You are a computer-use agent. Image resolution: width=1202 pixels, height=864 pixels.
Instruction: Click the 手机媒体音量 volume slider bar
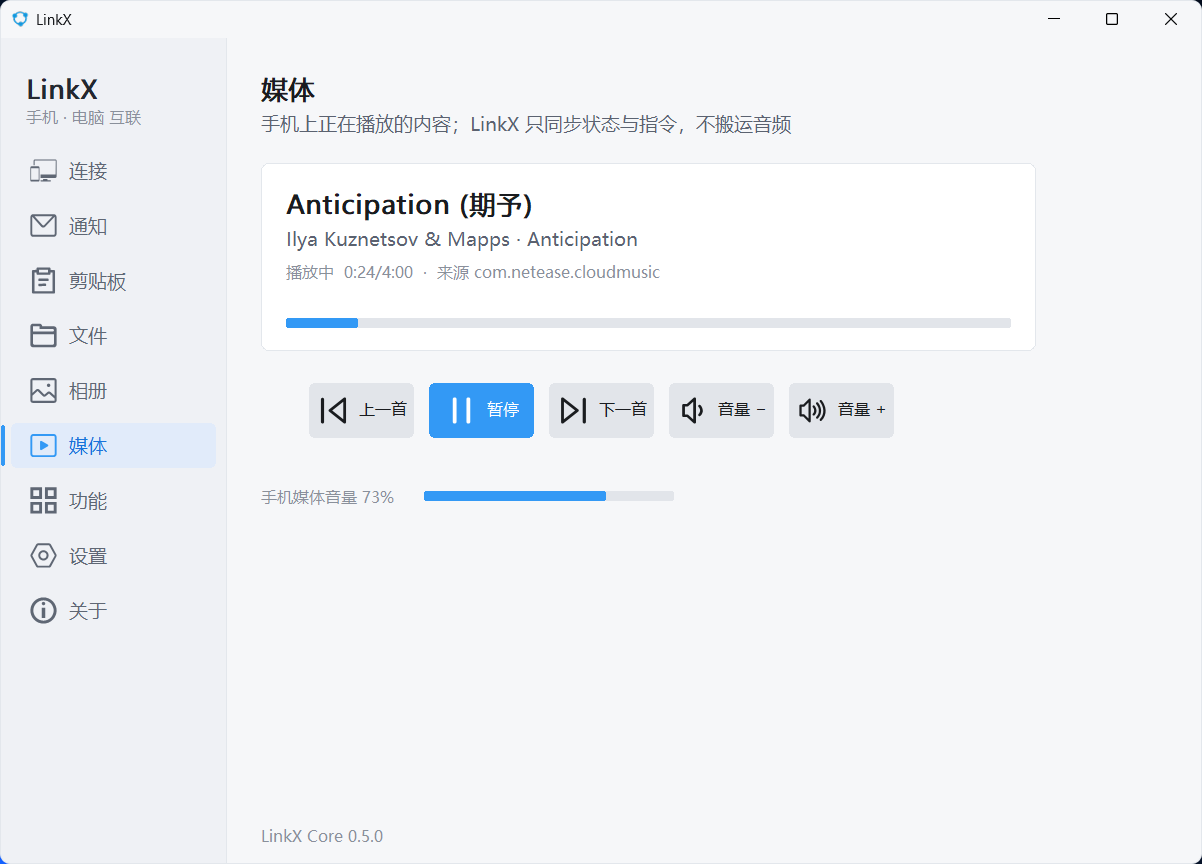[x=549, y=496]
